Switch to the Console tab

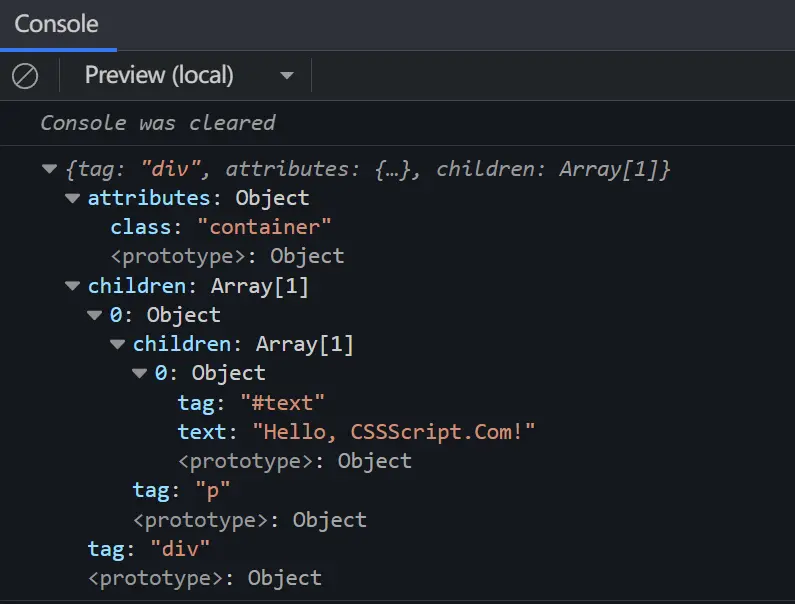tap(56, 24)
